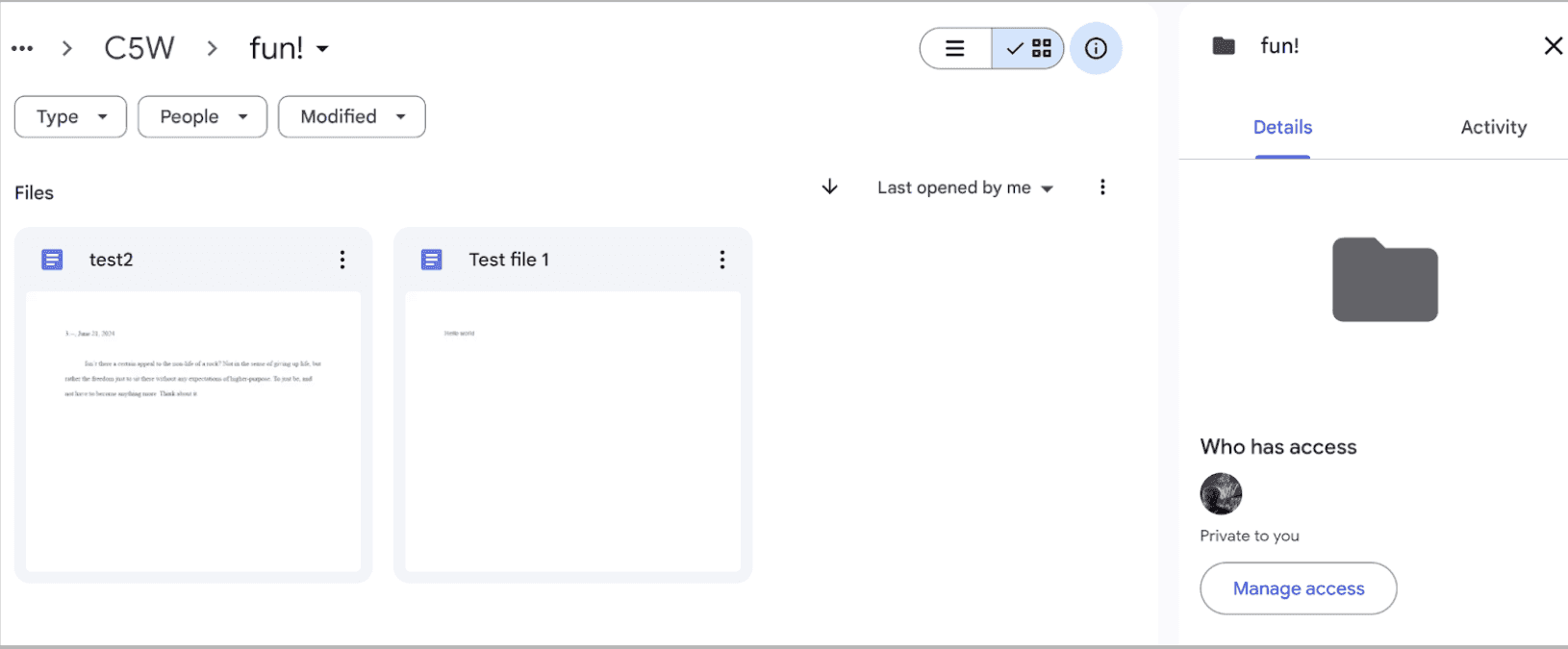
Task: Open the Modified filter dropdown
Action: [x=352, y=116]
